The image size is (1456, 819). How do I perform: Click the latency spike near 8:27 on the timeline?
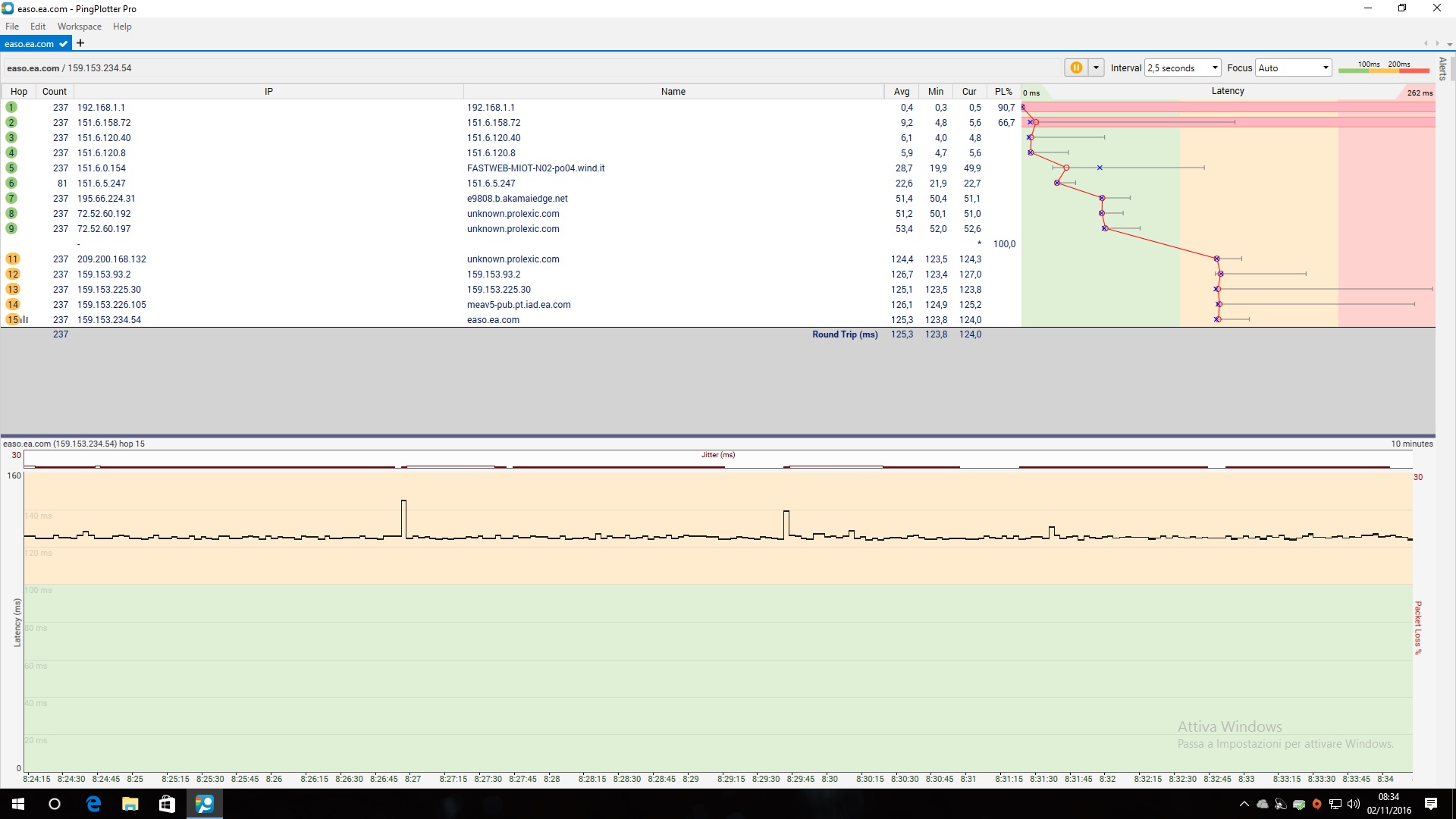pos(404,519)
